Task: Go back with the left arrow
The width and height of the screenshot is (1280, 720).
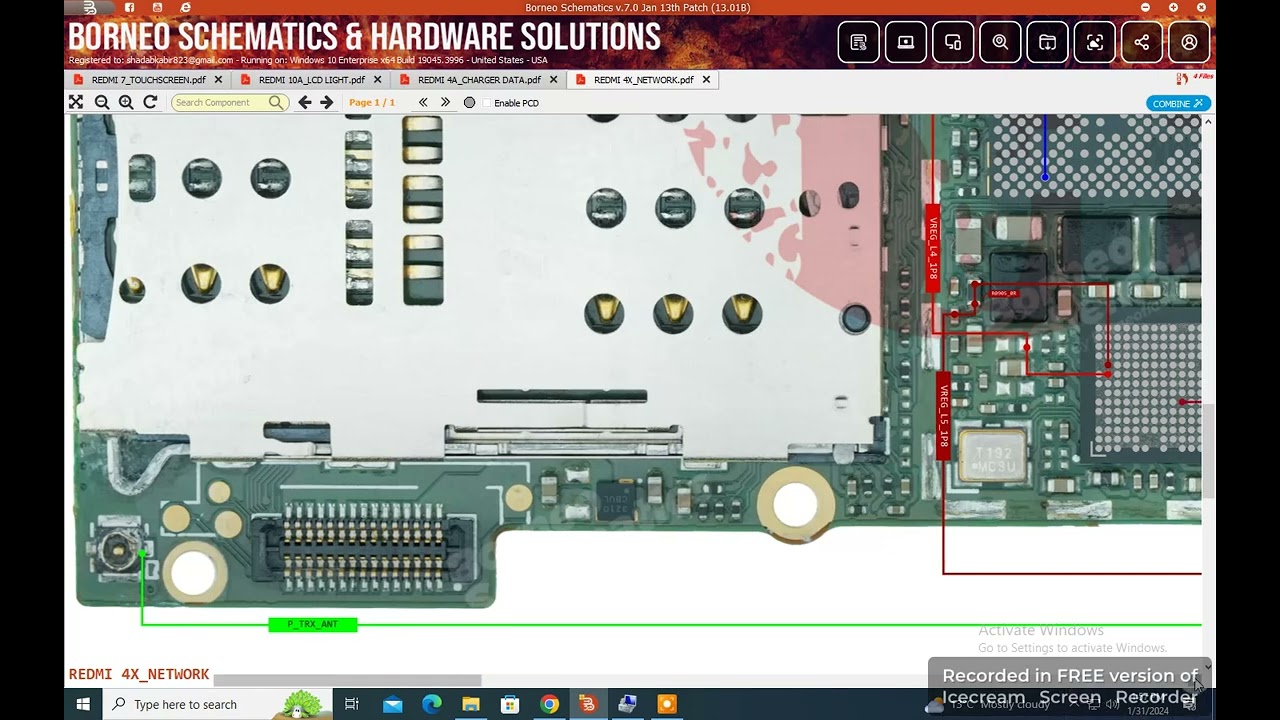Action: pos(305,102)
